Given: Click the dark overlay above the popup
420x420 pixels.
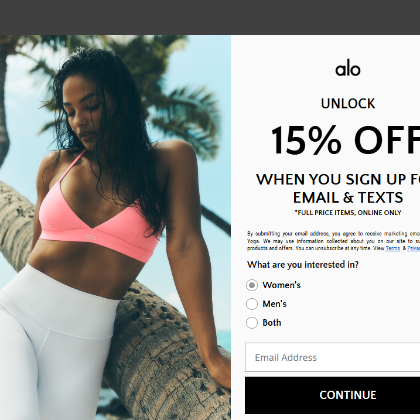Looking at the screenshot, I should 210,17.
